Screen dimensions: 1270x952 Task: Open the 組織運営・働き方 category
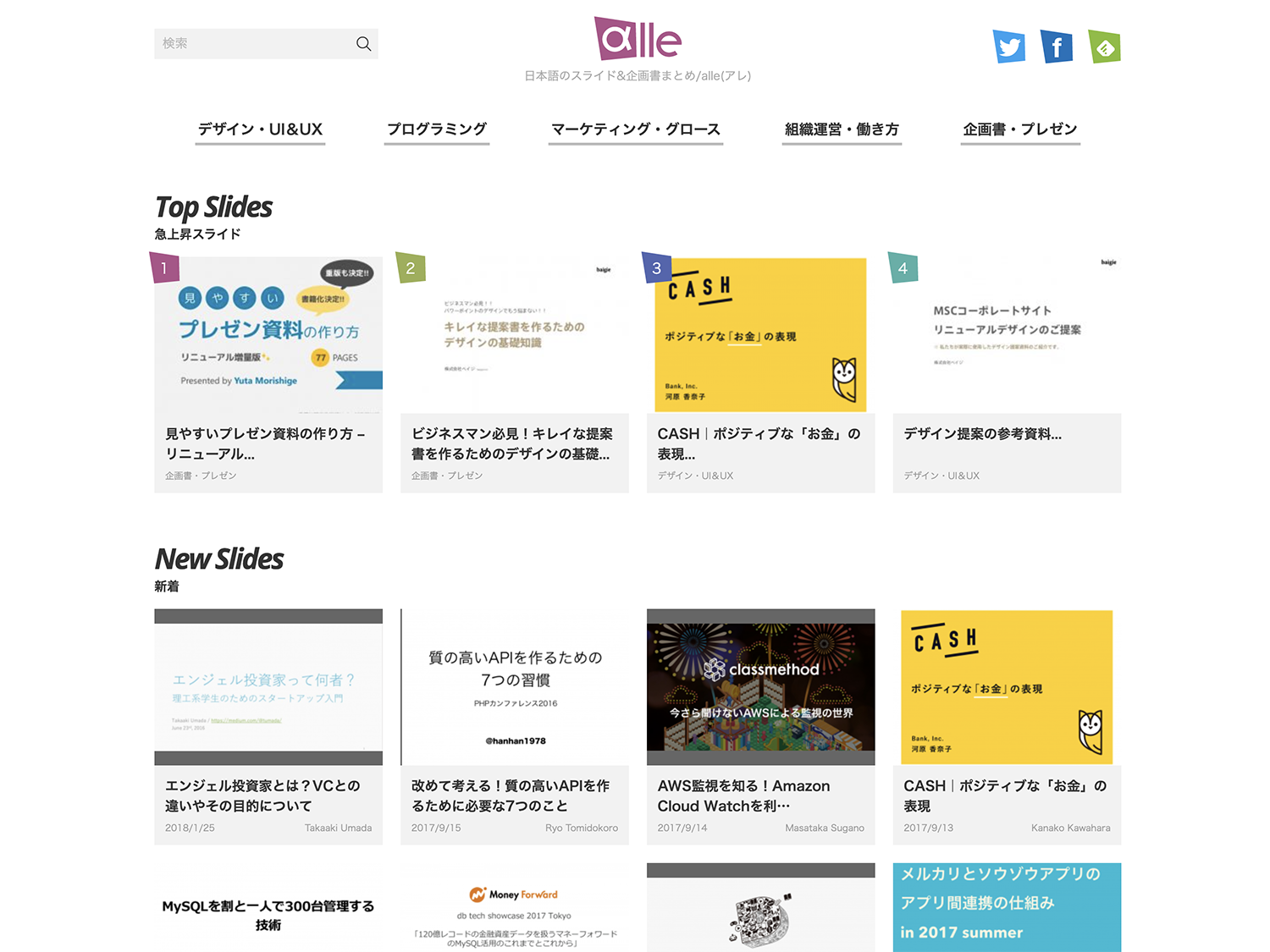click(842, 129)
